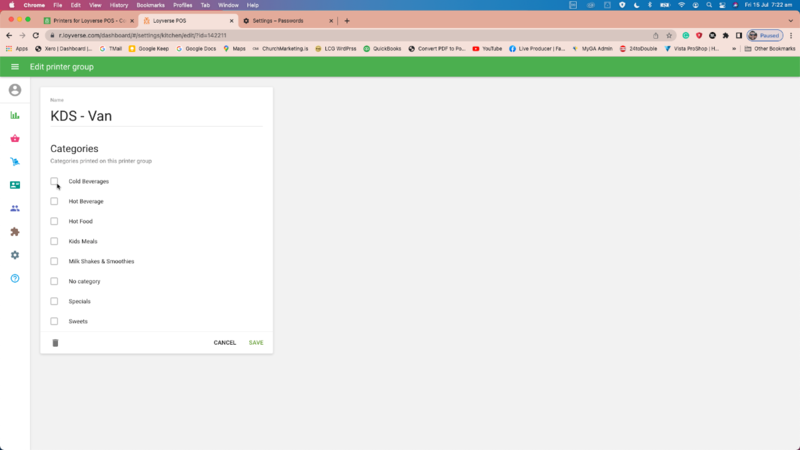
Task: Open Inventory management icon in sidebar
Action: (15, 162)
